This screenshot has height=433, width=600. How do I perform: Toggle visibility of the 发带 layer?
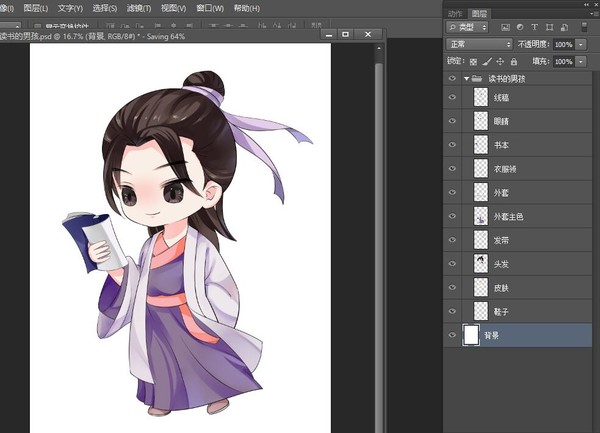(x=452, y=240)
